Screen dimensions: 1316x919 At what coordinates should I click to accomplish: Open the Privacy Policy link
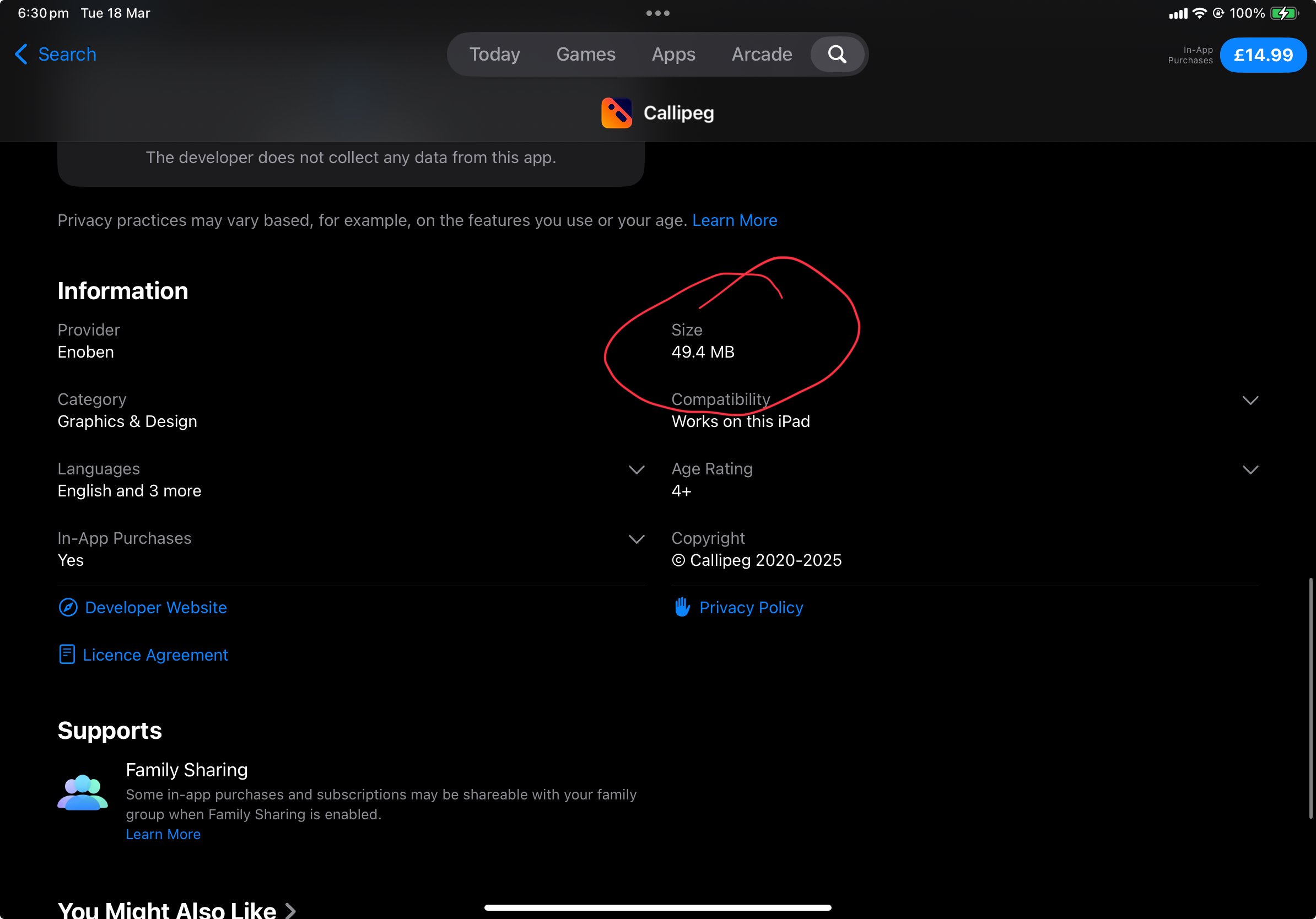pos(751,607)
